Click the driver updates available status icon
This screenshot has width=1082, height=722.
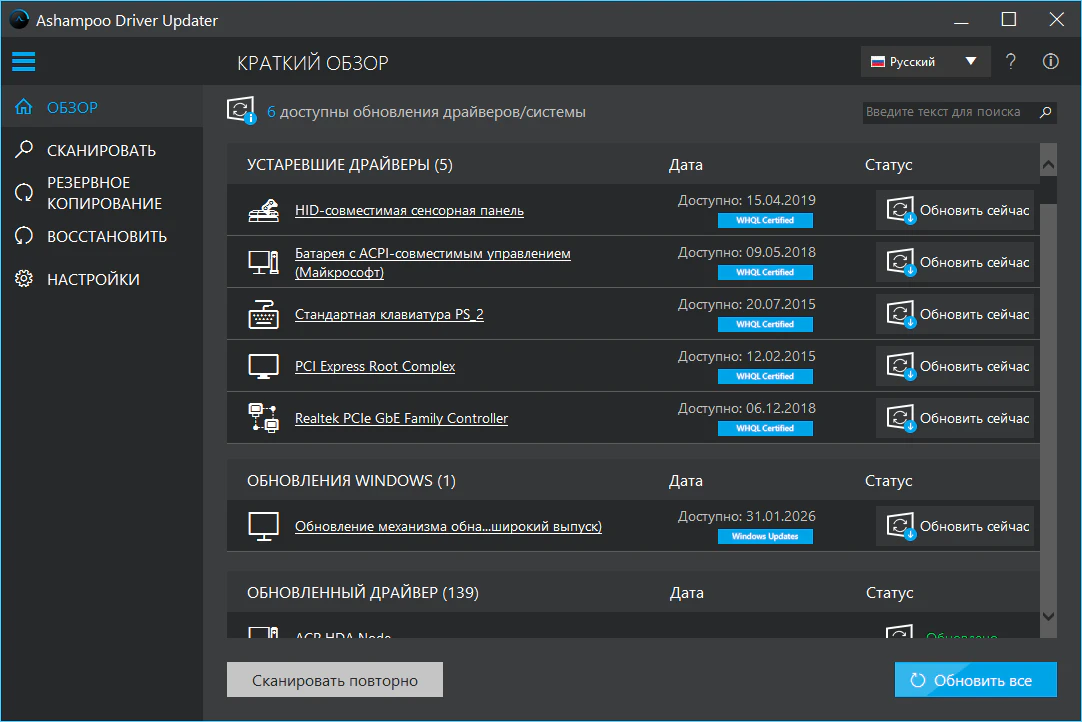pyautogui.click(x=241, y=112)
